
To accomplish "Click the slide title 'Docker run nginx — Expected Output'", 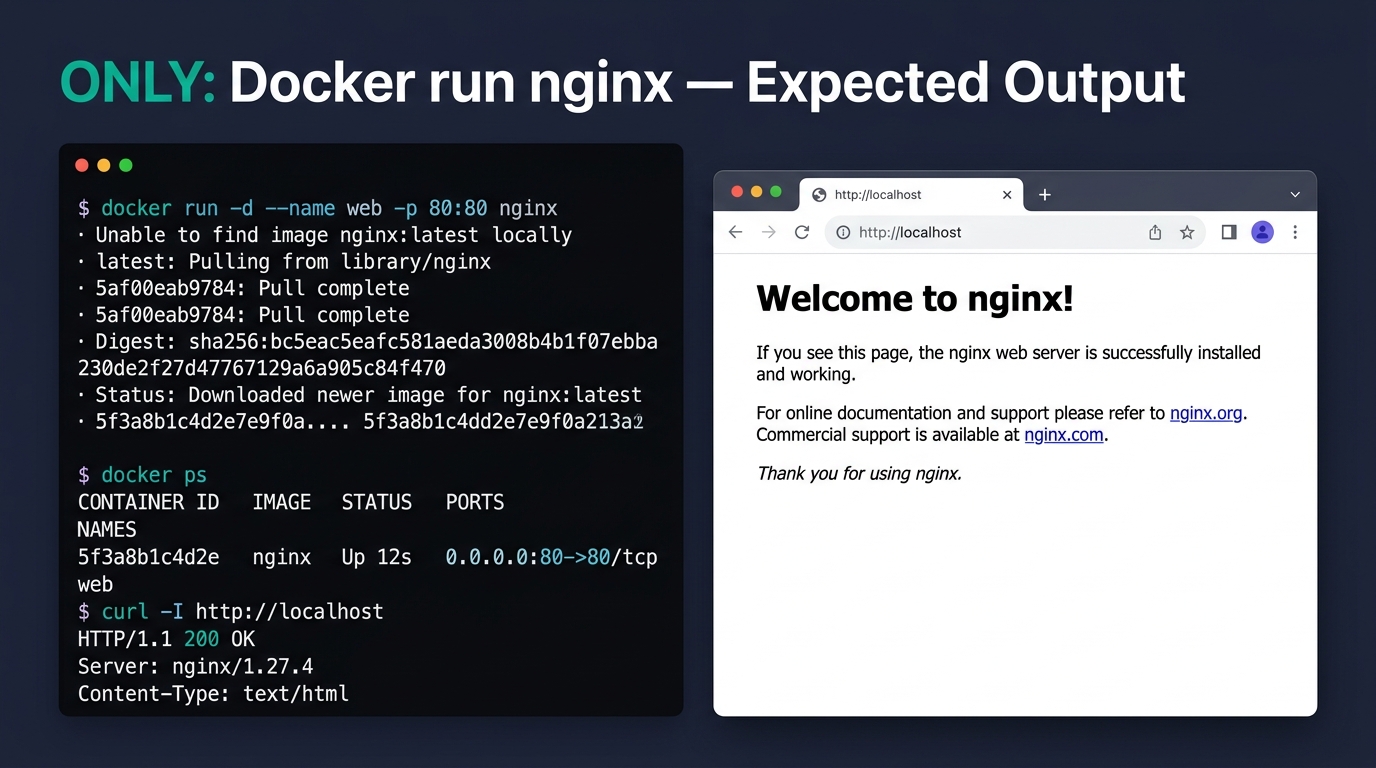I will (707, 83).
